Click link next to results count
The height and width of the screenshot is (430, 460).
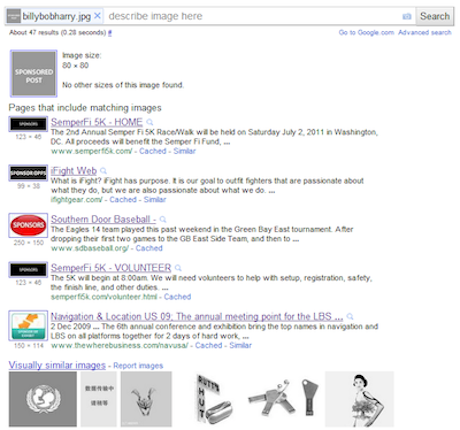(x=110, y=33)
